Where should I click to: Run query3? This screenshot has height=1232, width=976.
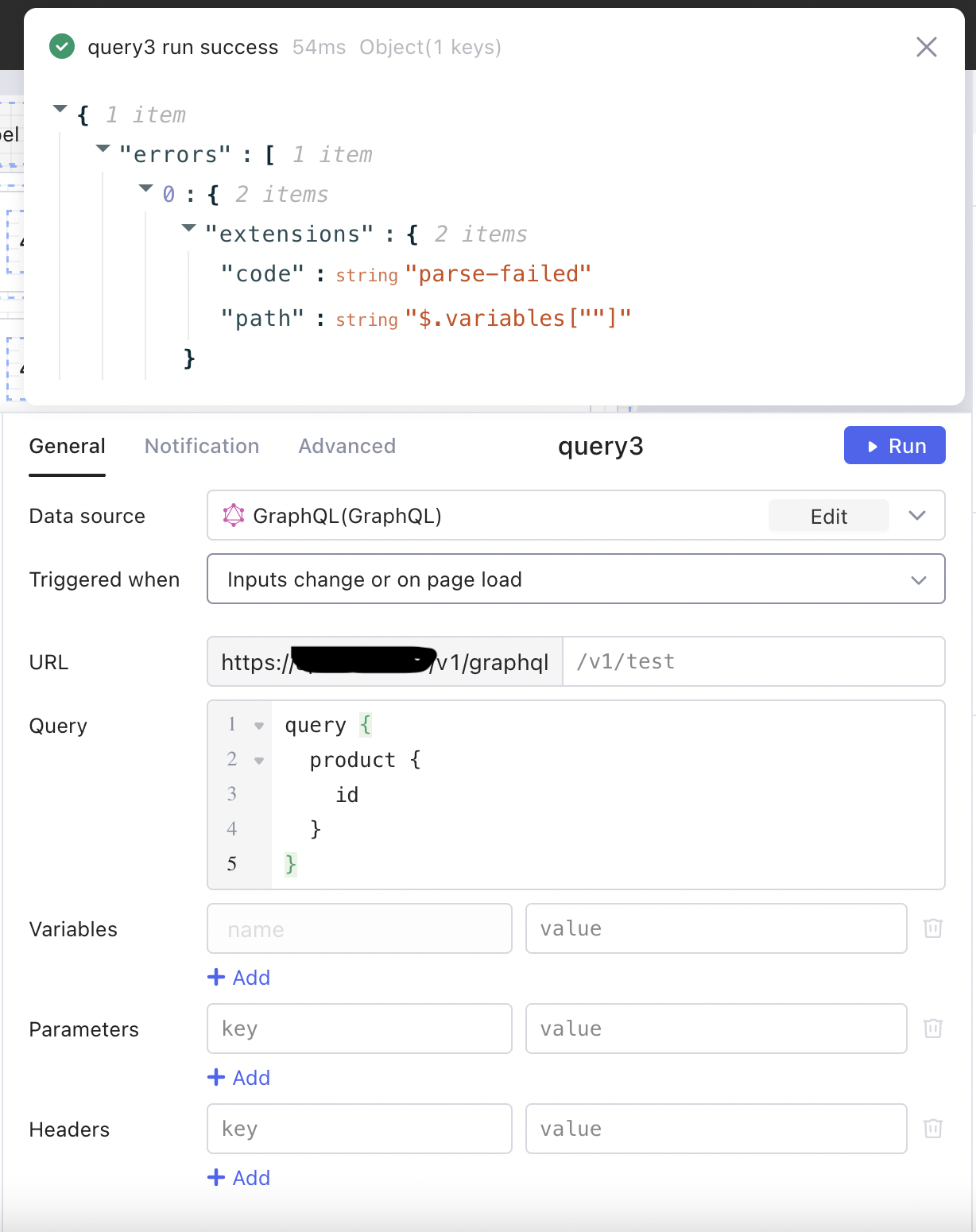[x=894, y=445]
